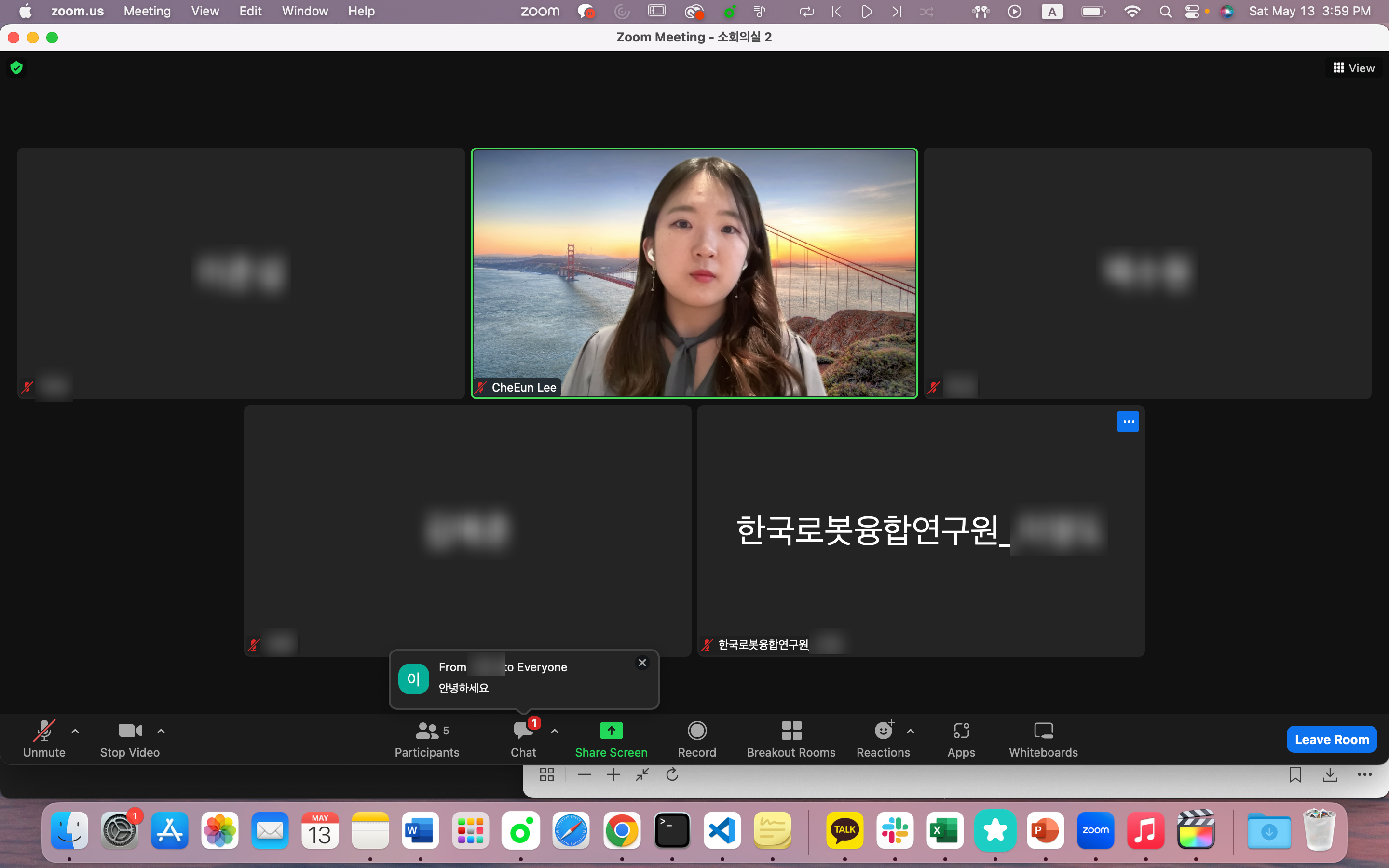Viewport: 1389px width, 868px height.
Task: Open the Meeting menu in menu bar
Action: (147, 11)
